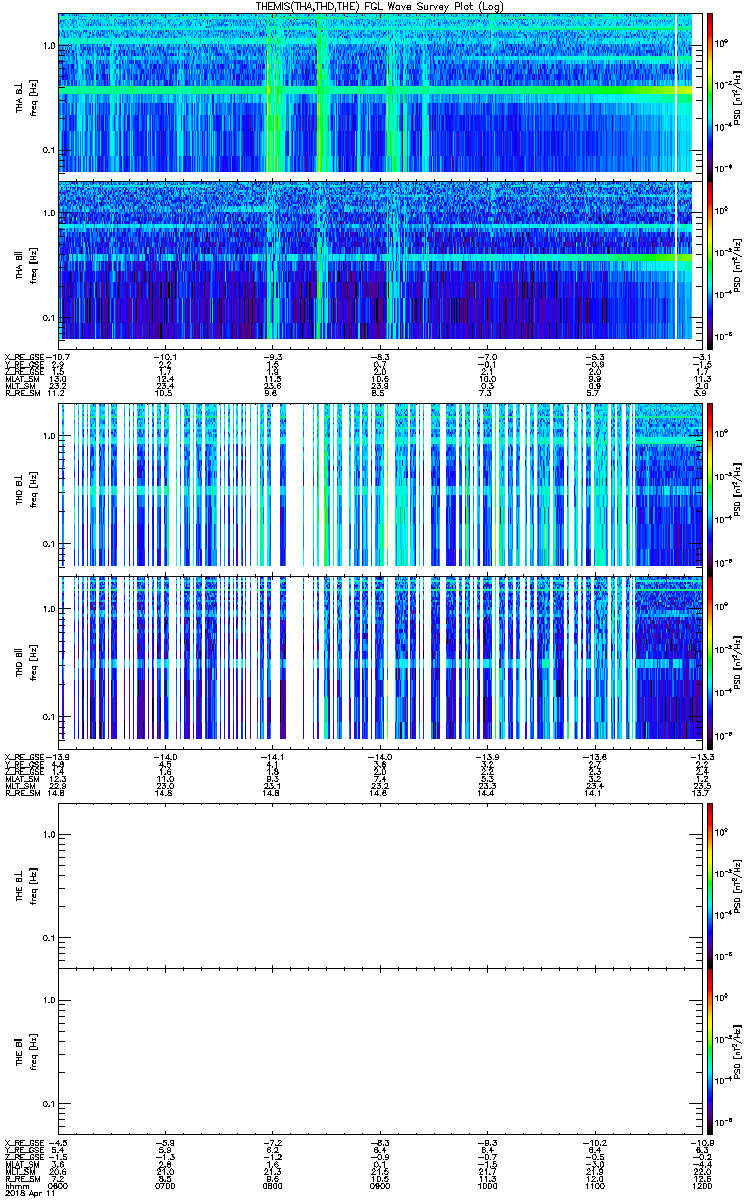The width and height of the screenshot is (750, 1200).
Task: Click the 1.0 frequency tick on THD B⊥ axis
Action: [49, 437]
